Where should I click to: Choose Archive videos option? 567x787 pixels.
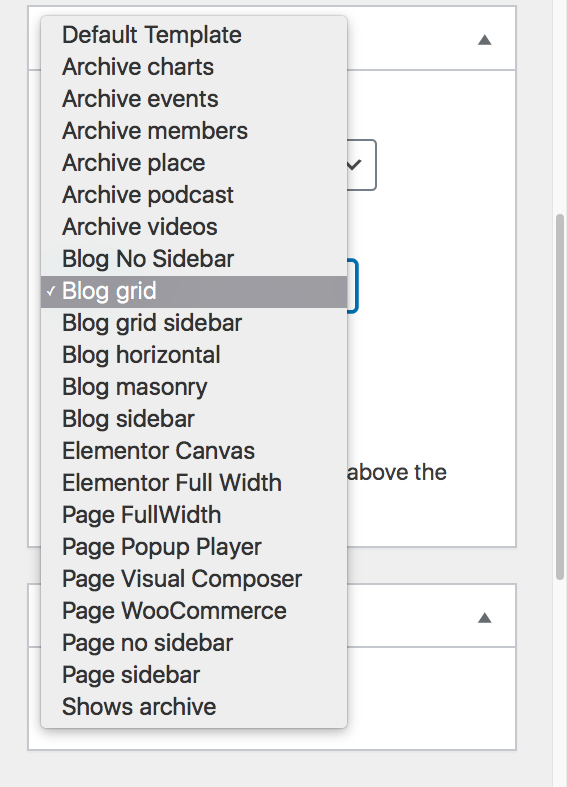pos(194,227)
